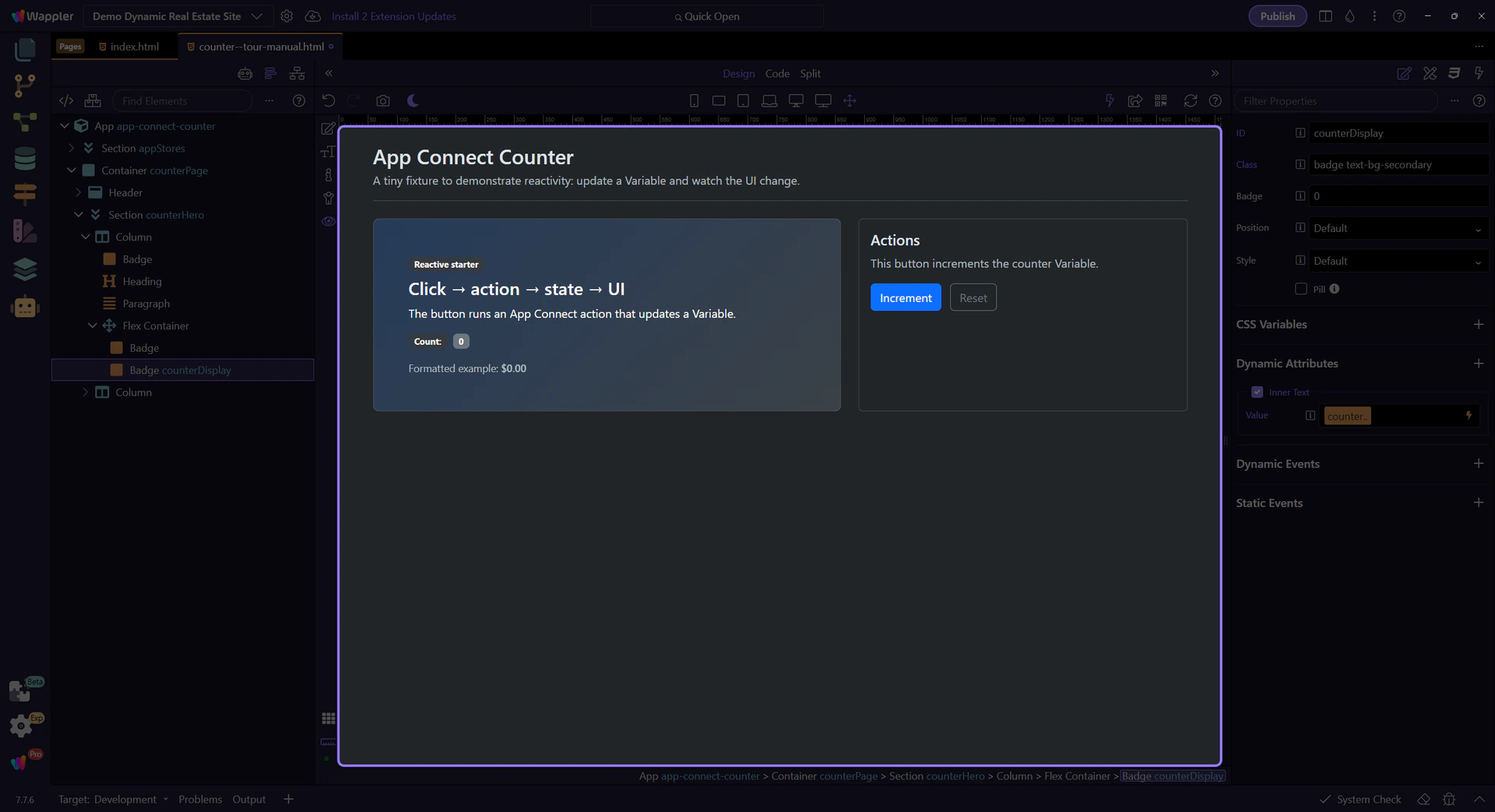Click the Publish button

pos(1277,16)
